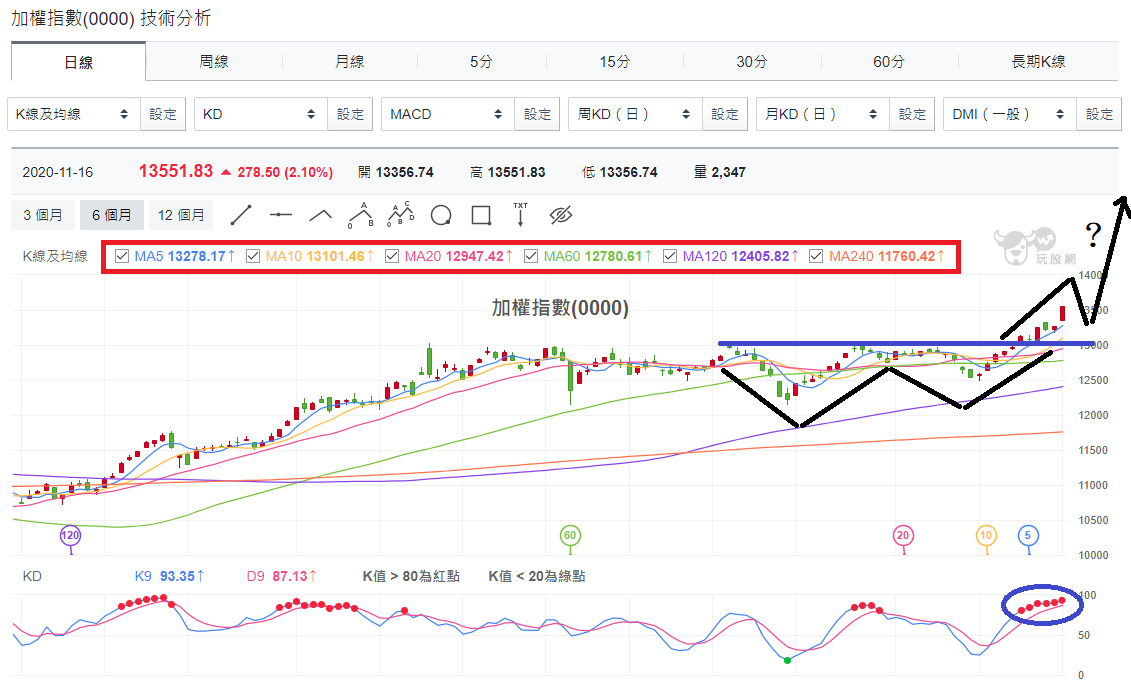Uncheck the MA60 moving average checkbox
Screen dimensions: 1131x685
[x=531, y=256]
